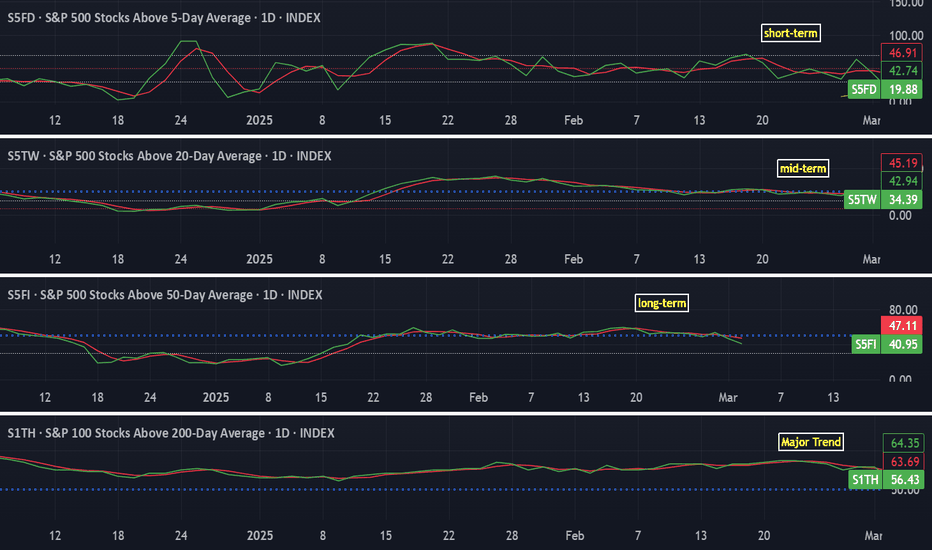
Task: Click the S1TH 200-Day Average chart title
Action: click(x=171, y=433)
